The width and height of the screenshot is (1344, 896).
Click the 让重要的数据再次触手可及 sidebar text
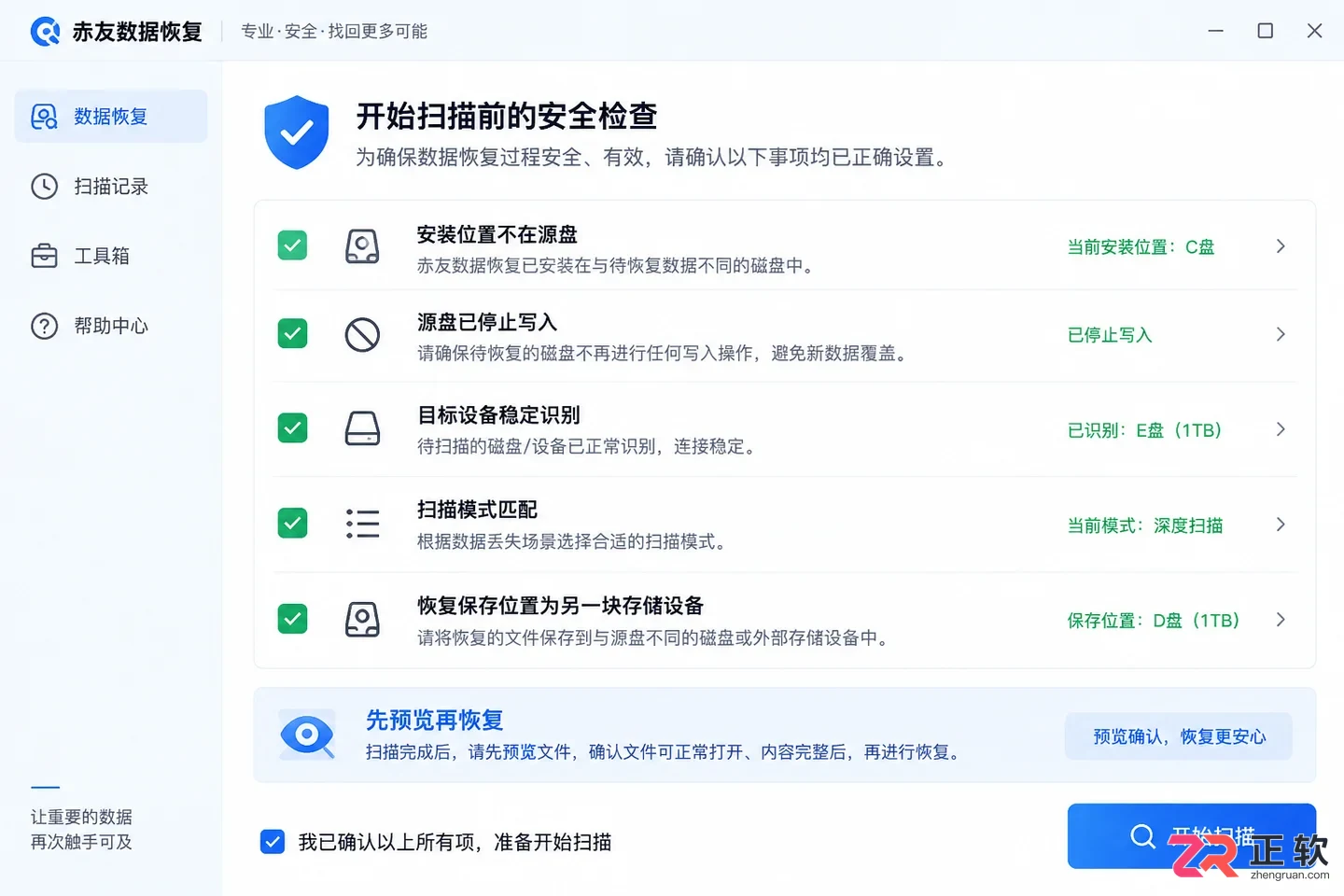81,829
